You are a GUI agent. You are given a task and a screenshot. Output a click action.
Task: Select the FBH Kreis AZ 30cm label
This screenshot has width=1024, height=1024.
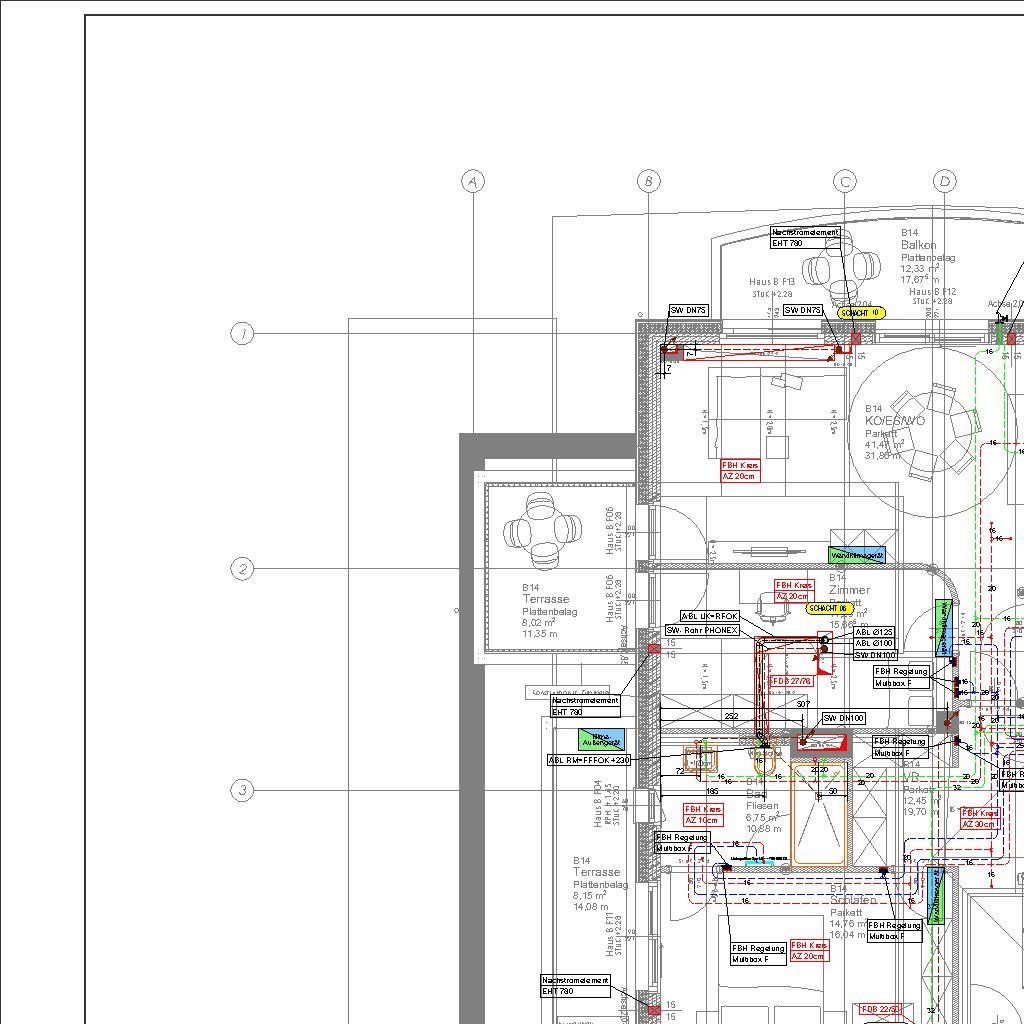980,819
